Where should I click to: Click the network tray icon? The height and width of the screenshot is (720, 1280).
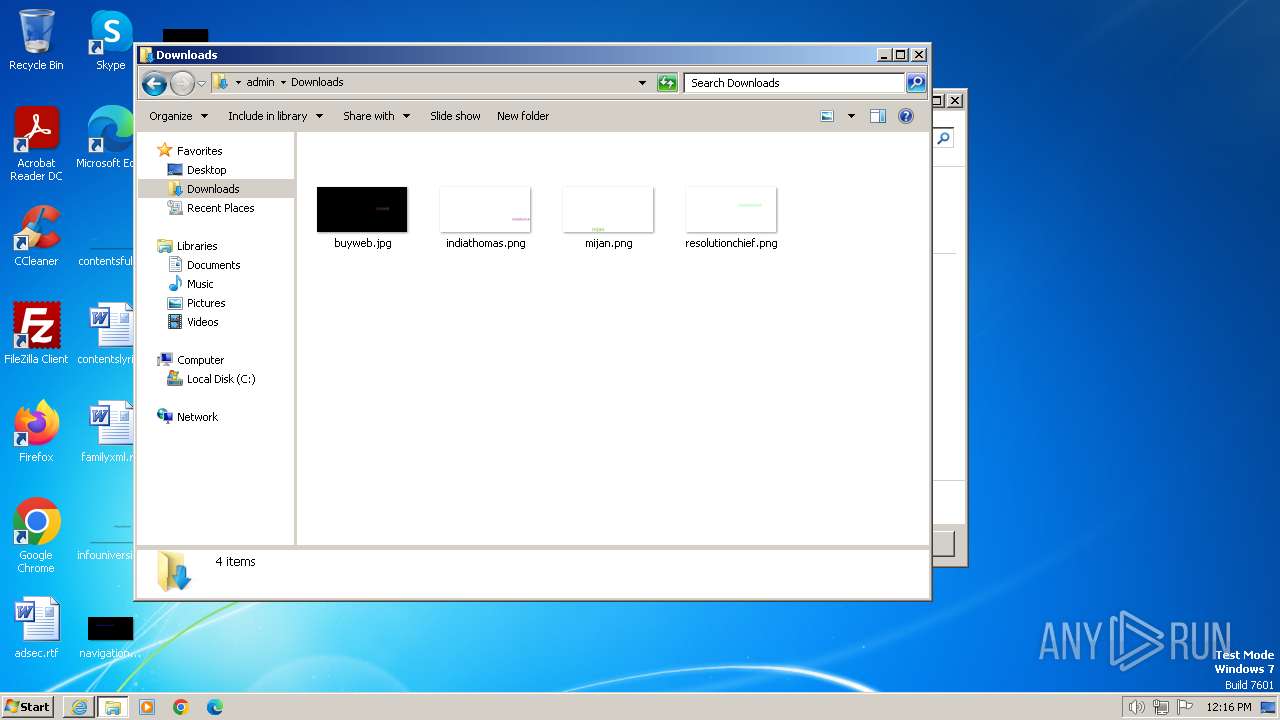pos(1161,707)
